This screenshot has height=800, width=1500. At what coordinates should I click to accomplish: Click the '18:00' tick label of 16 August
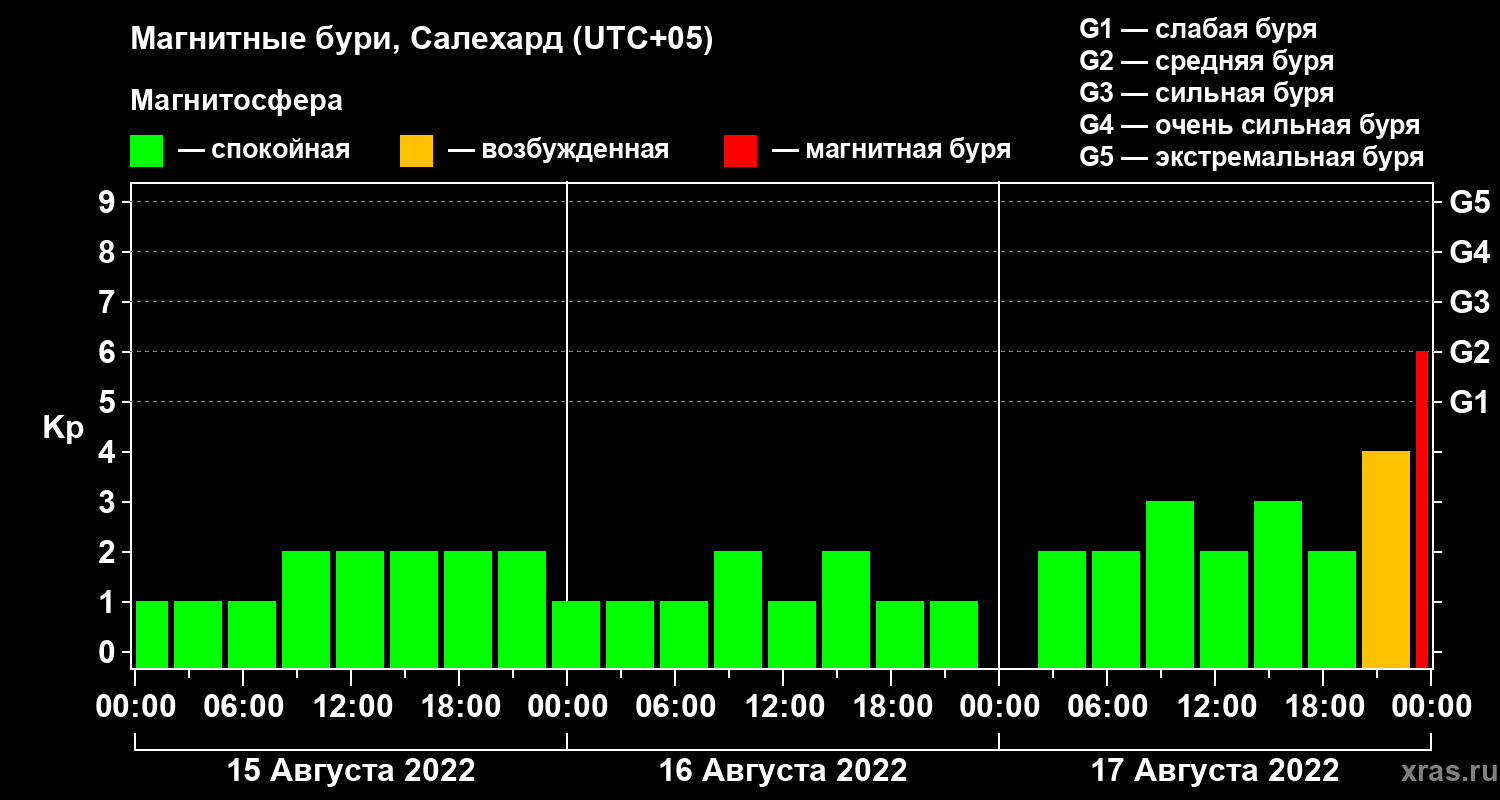(891, 707)
